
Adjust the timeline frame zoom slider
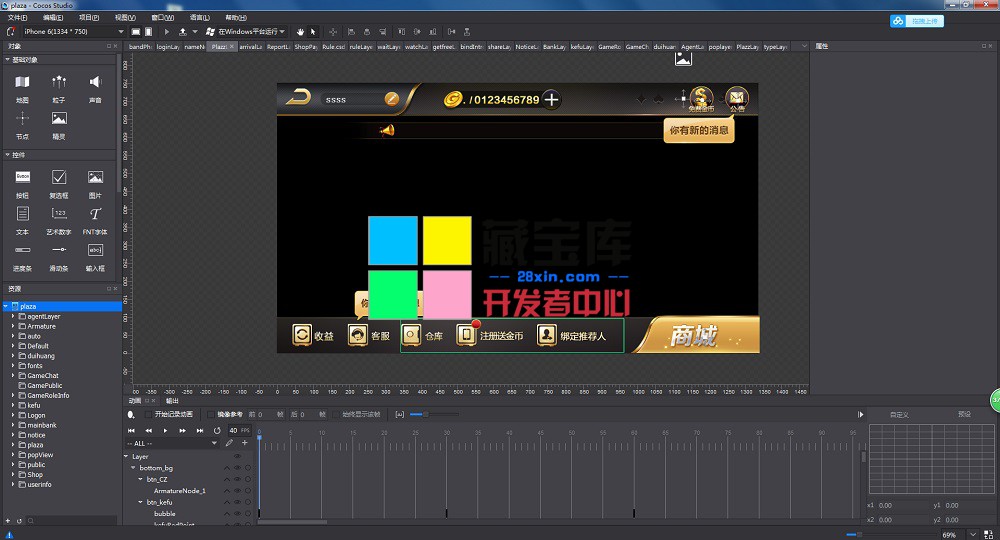coord(424,414)
